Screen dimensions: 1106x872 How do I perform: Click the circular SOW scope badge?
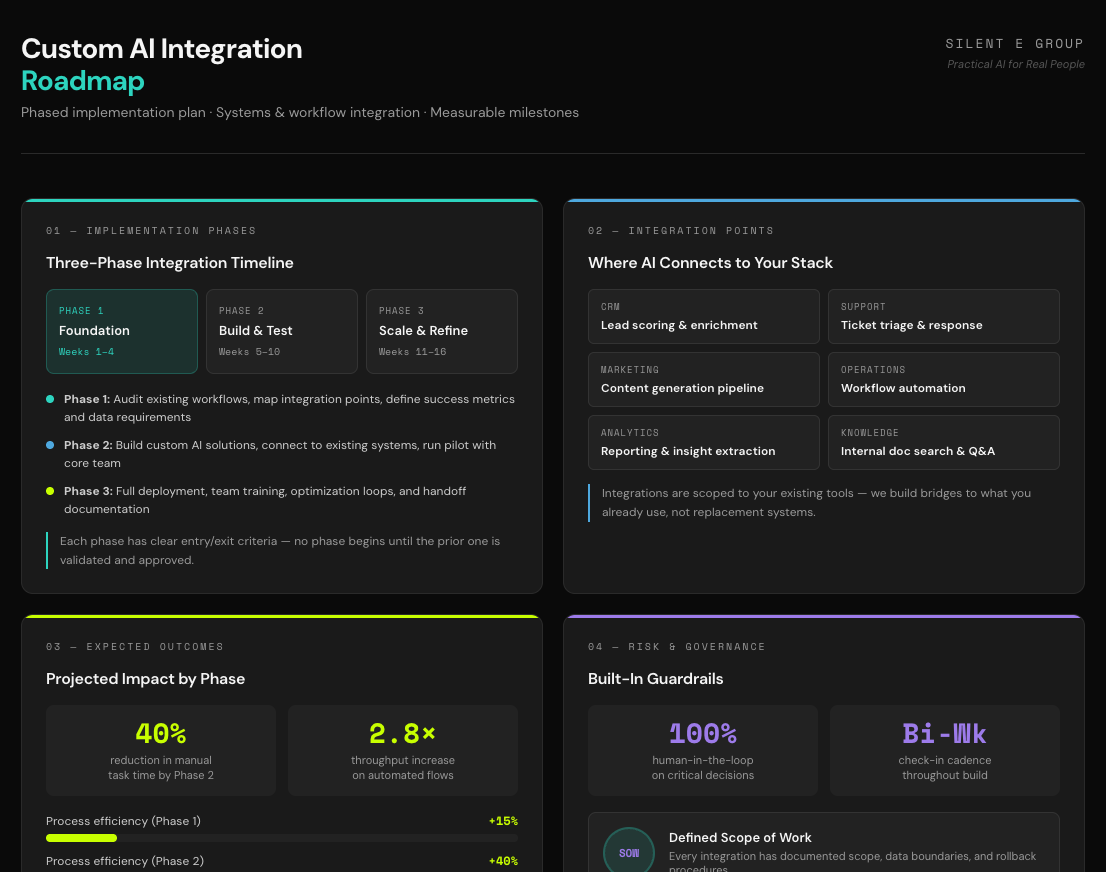tap(628, 851)
